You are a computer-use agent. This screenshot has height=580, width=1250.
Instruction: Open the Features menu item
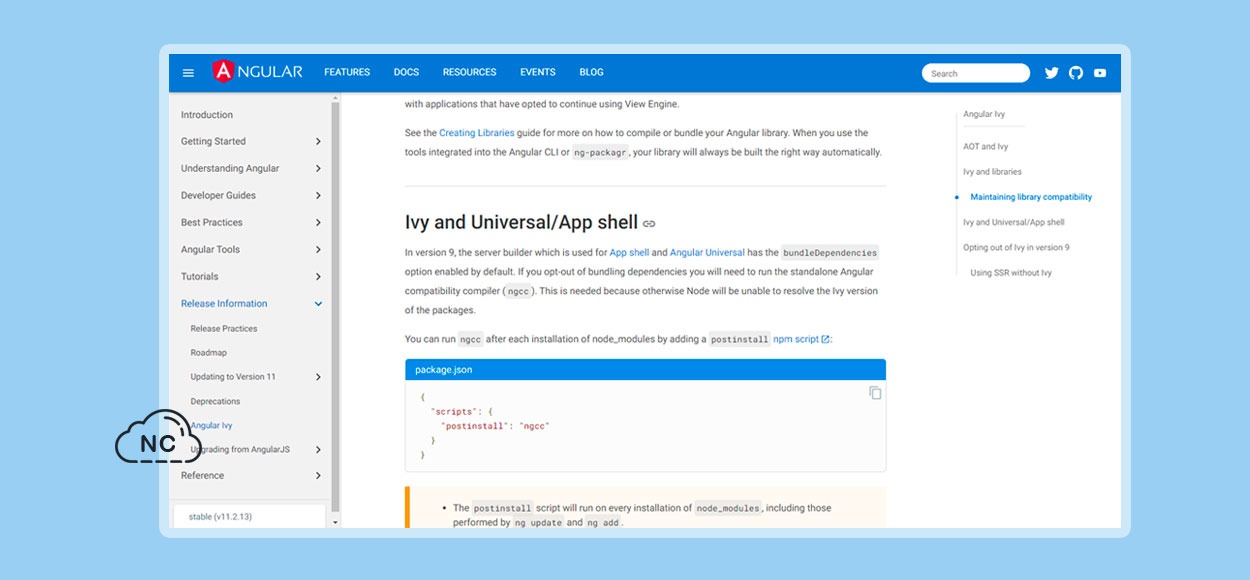347,72
